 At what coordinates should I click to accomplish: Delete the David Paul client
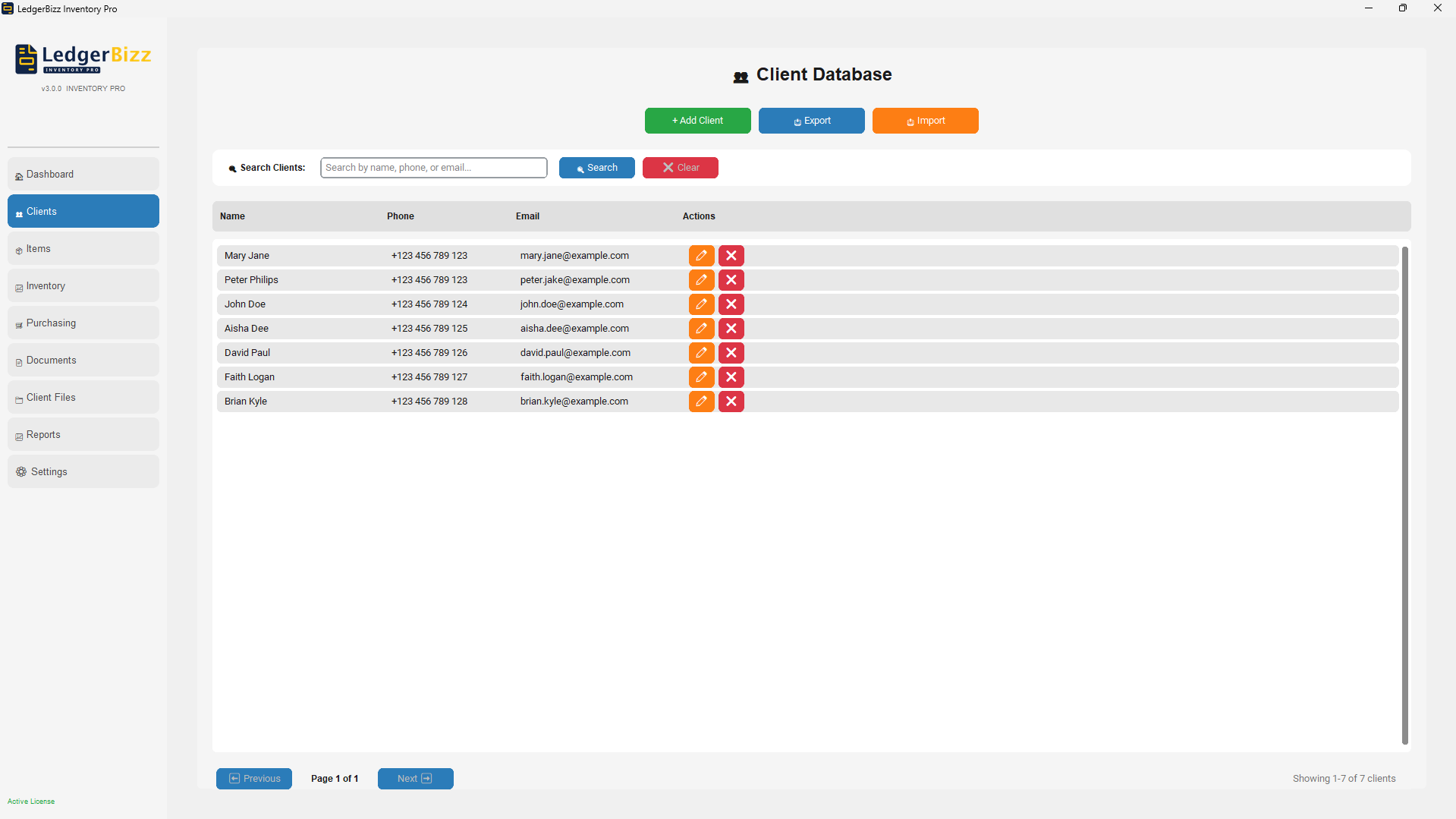[731, 353]
